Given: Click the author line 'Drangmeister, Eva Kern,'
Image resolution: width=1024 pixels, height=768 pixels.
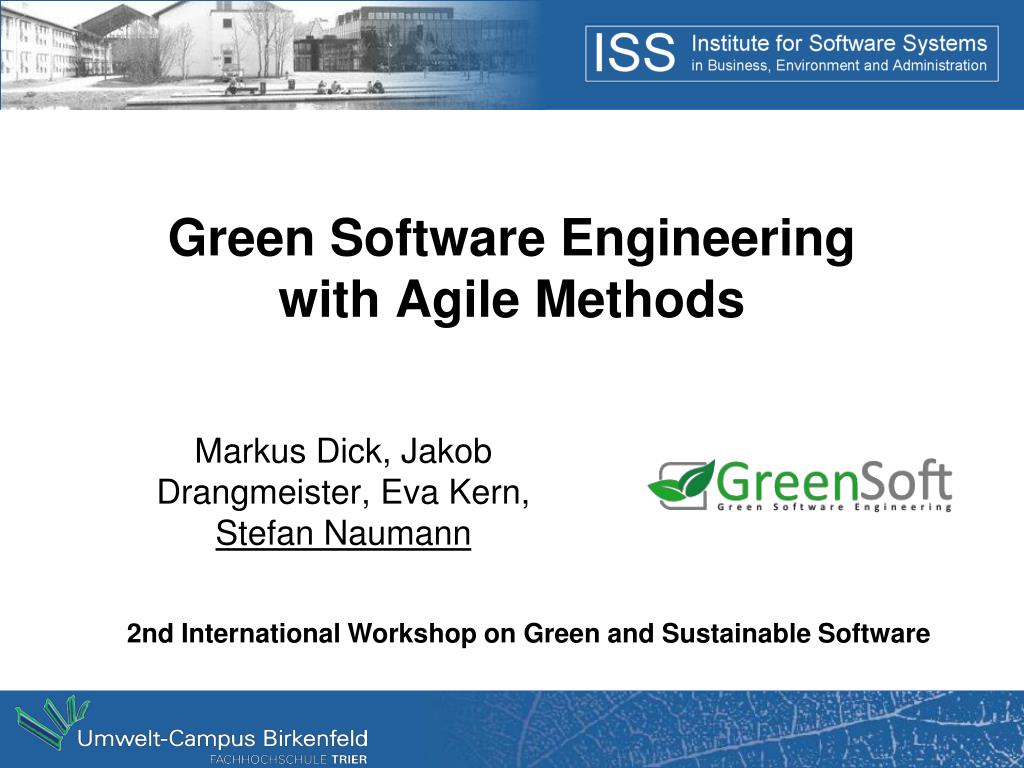Looking at the screenshot, I should [344, 492].
